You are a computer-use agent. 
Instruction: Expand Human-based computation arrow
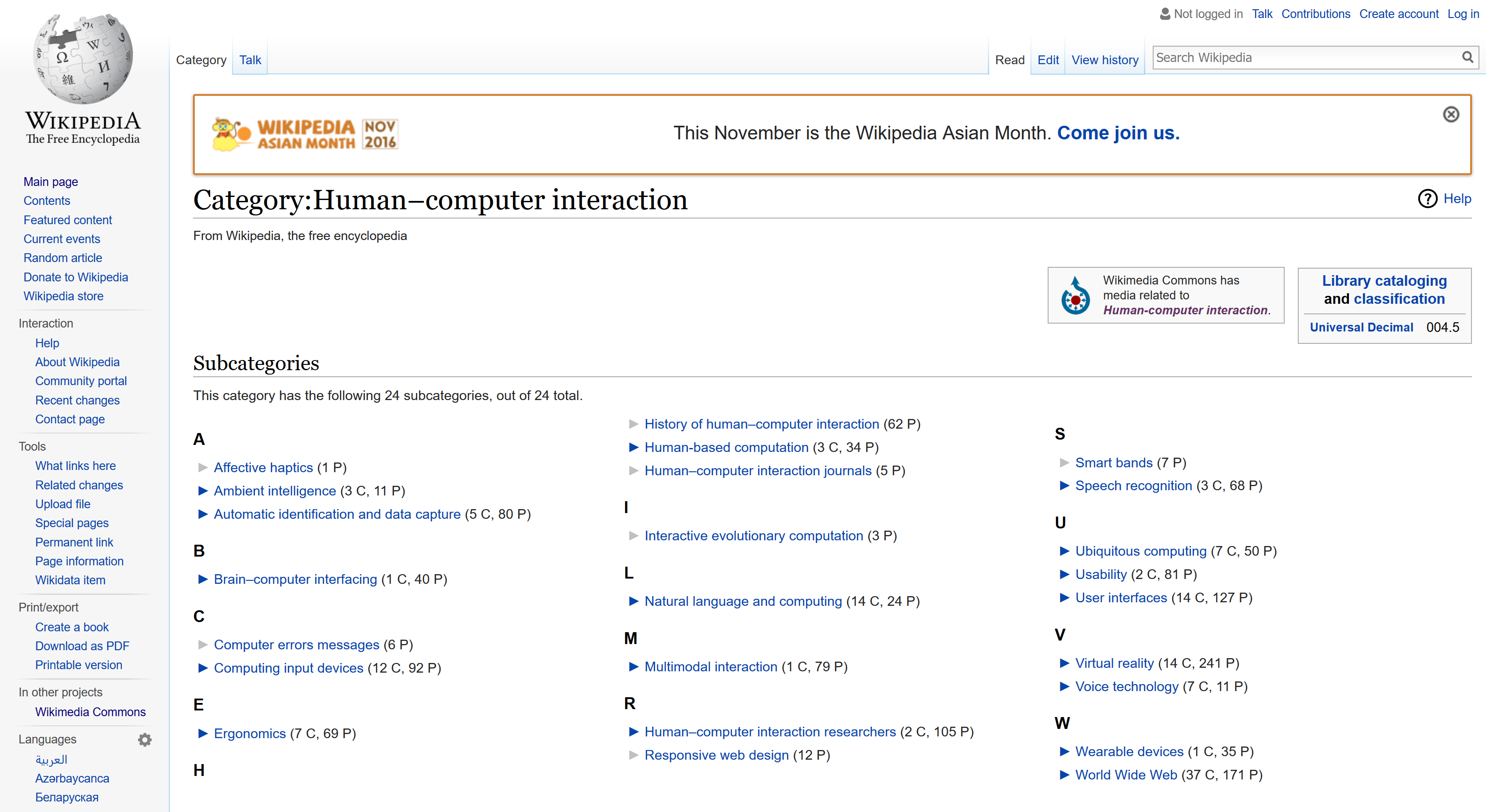tap(634, 448)
